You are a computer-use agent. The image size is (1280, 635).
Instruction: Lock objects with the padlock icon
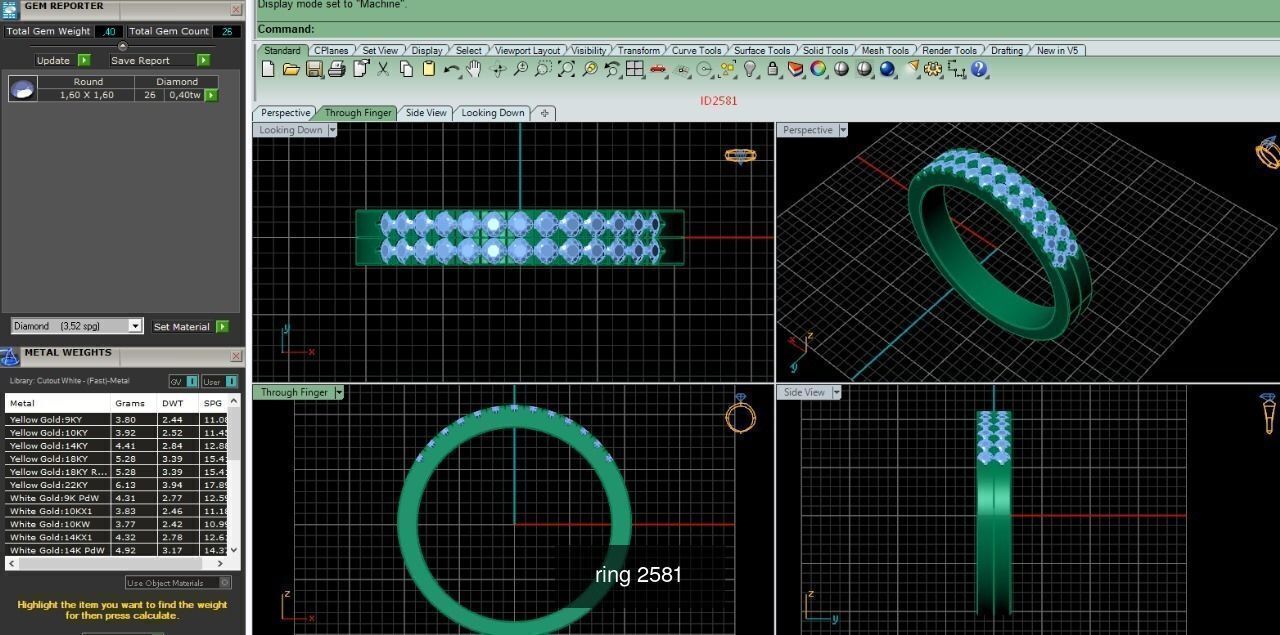click(773, 69)
